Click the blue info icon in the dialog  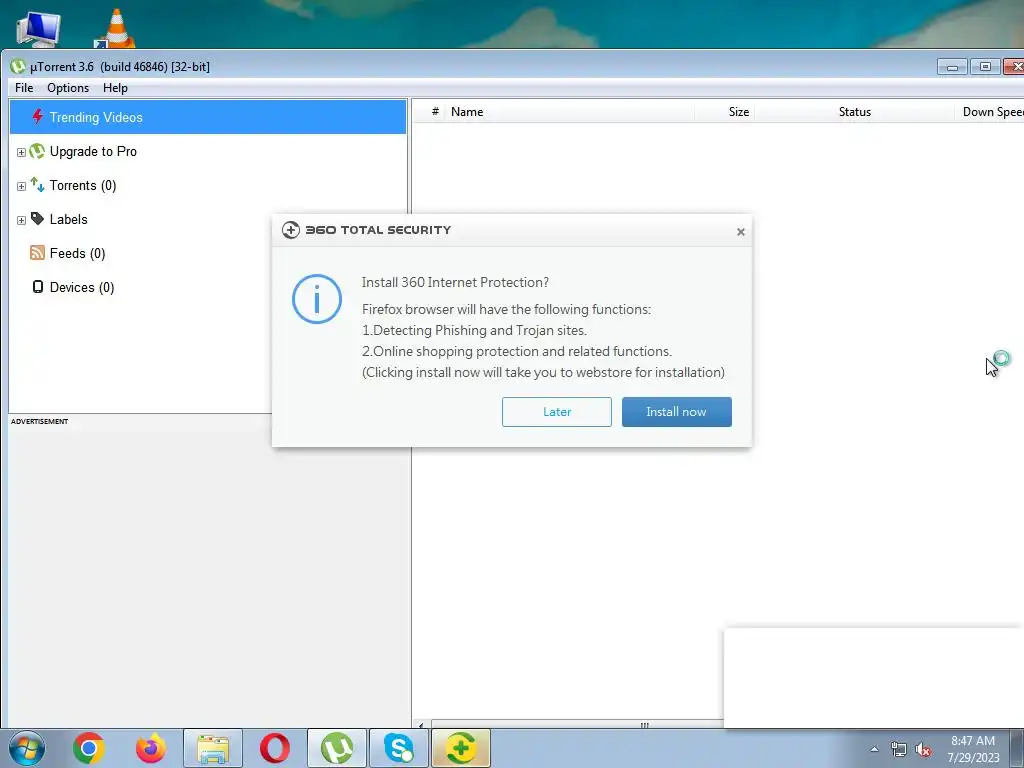[x=317, y=299]
